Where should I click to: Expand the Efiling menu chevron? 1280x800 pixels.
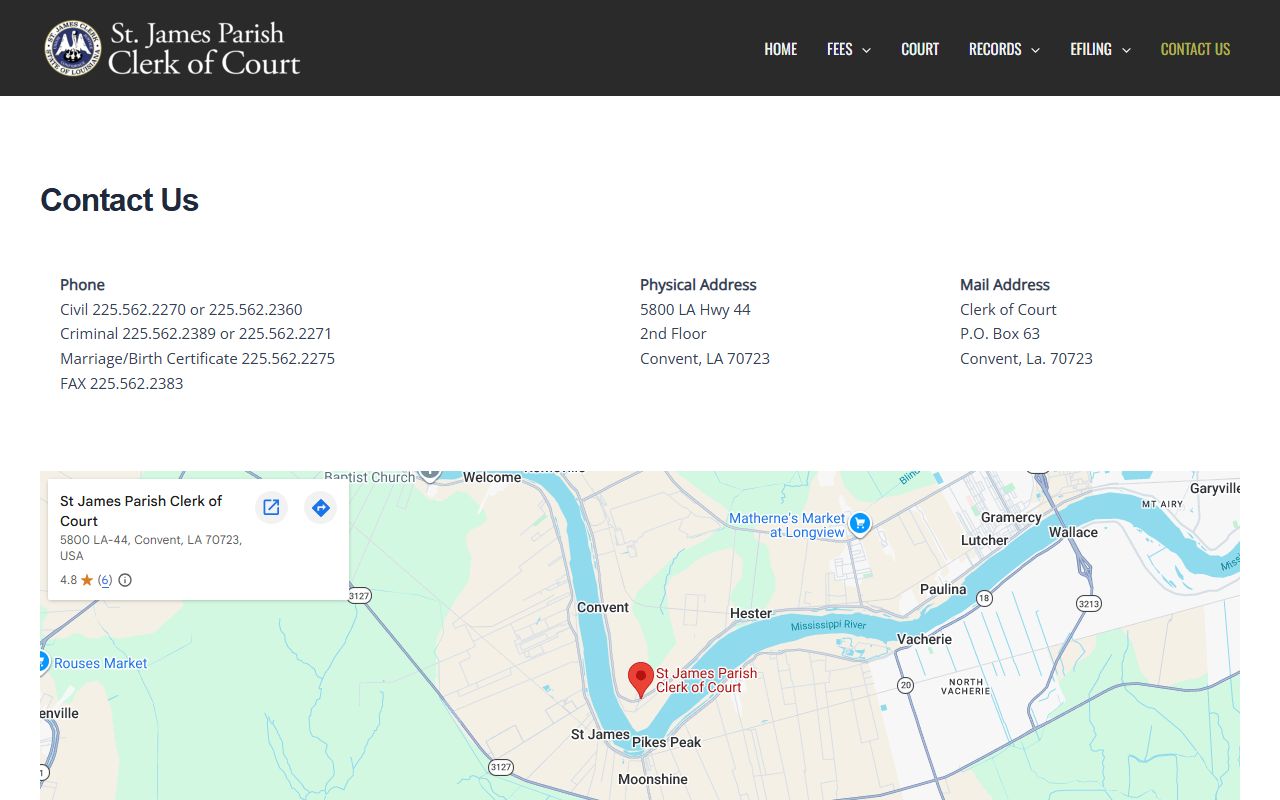click(1126, 50)
